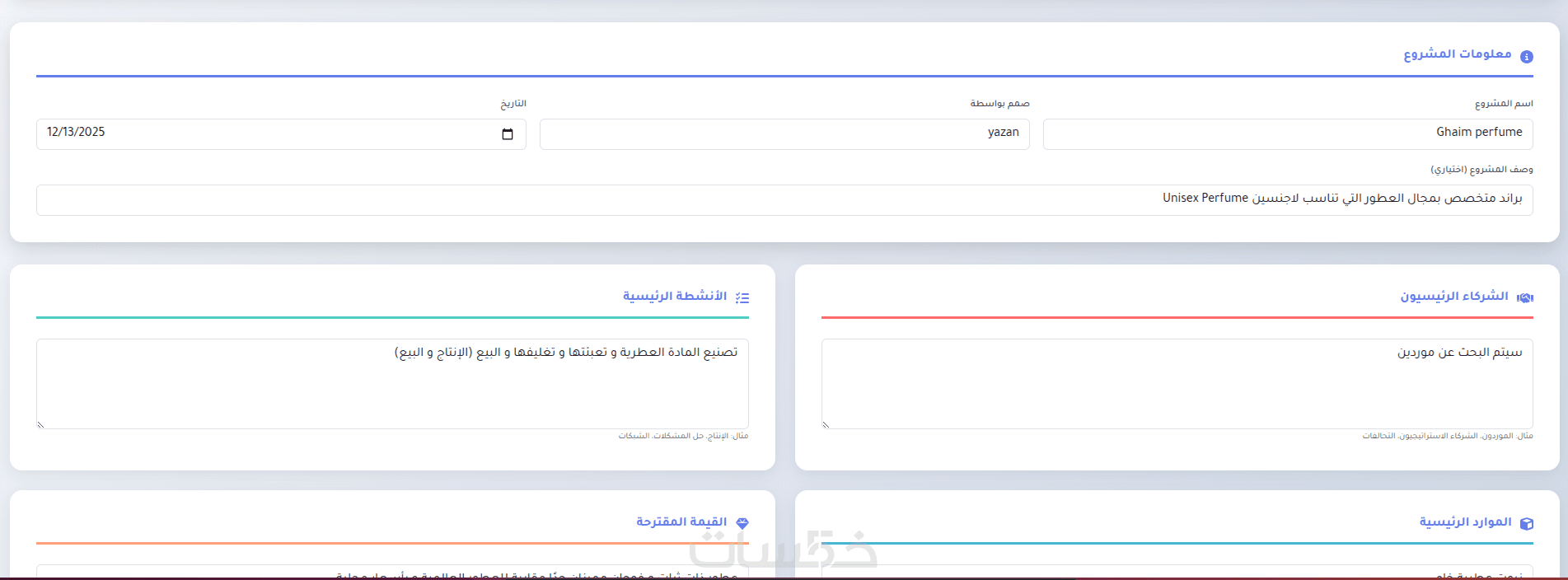
Task: Click the معلومات المشروع section heading
Action: point(1458,54)
